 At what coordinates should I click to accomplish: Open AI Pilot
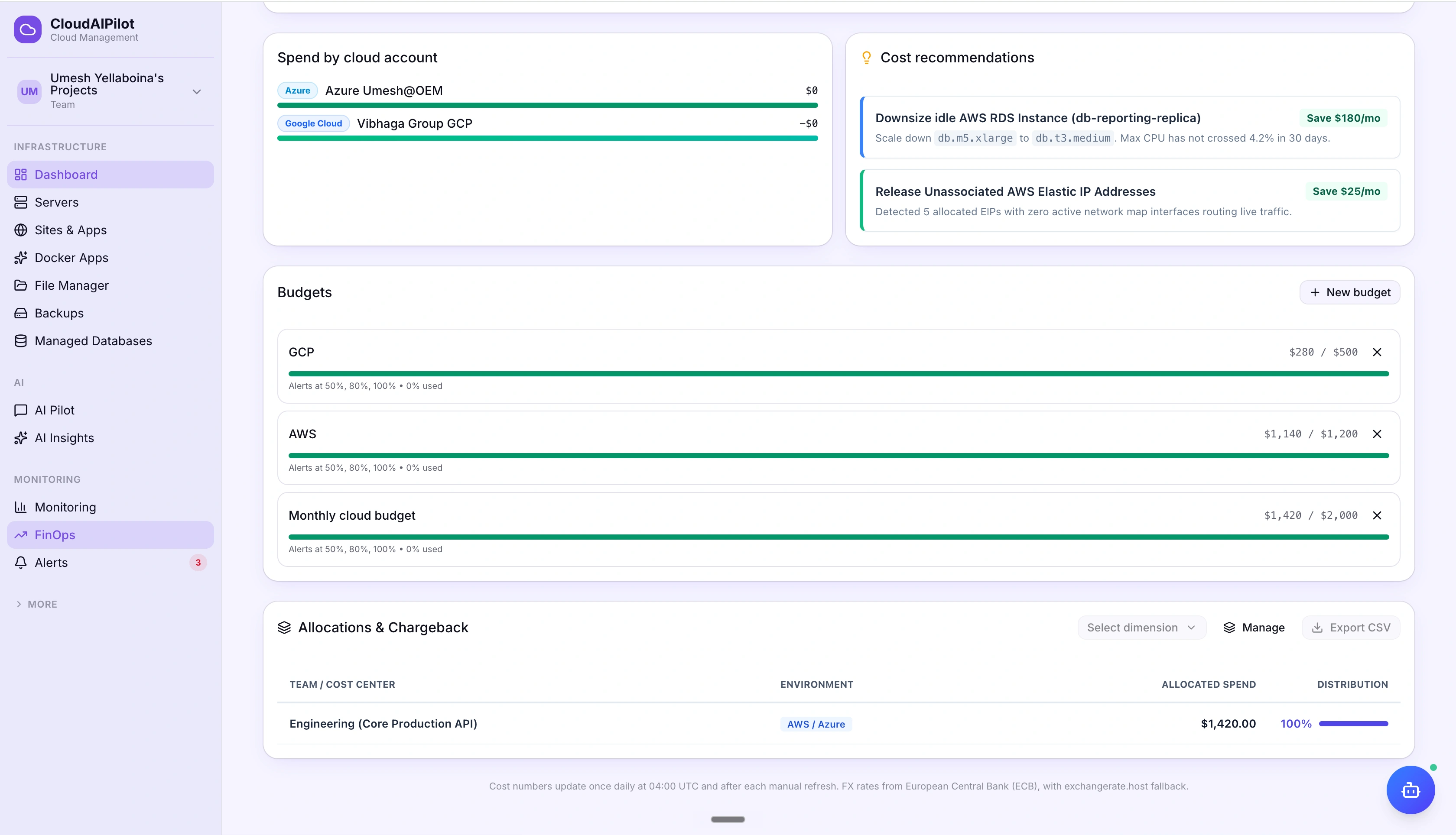coord(110,410)
